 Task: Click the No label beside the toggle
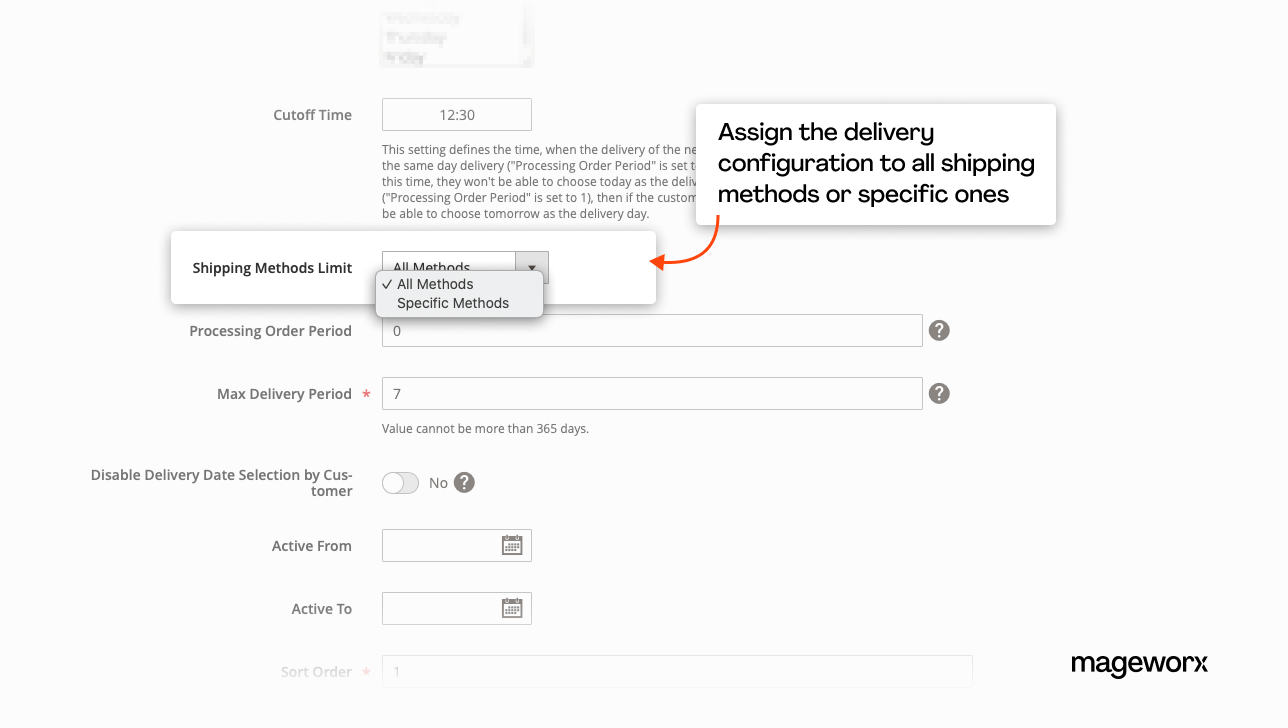pos(438,483)
